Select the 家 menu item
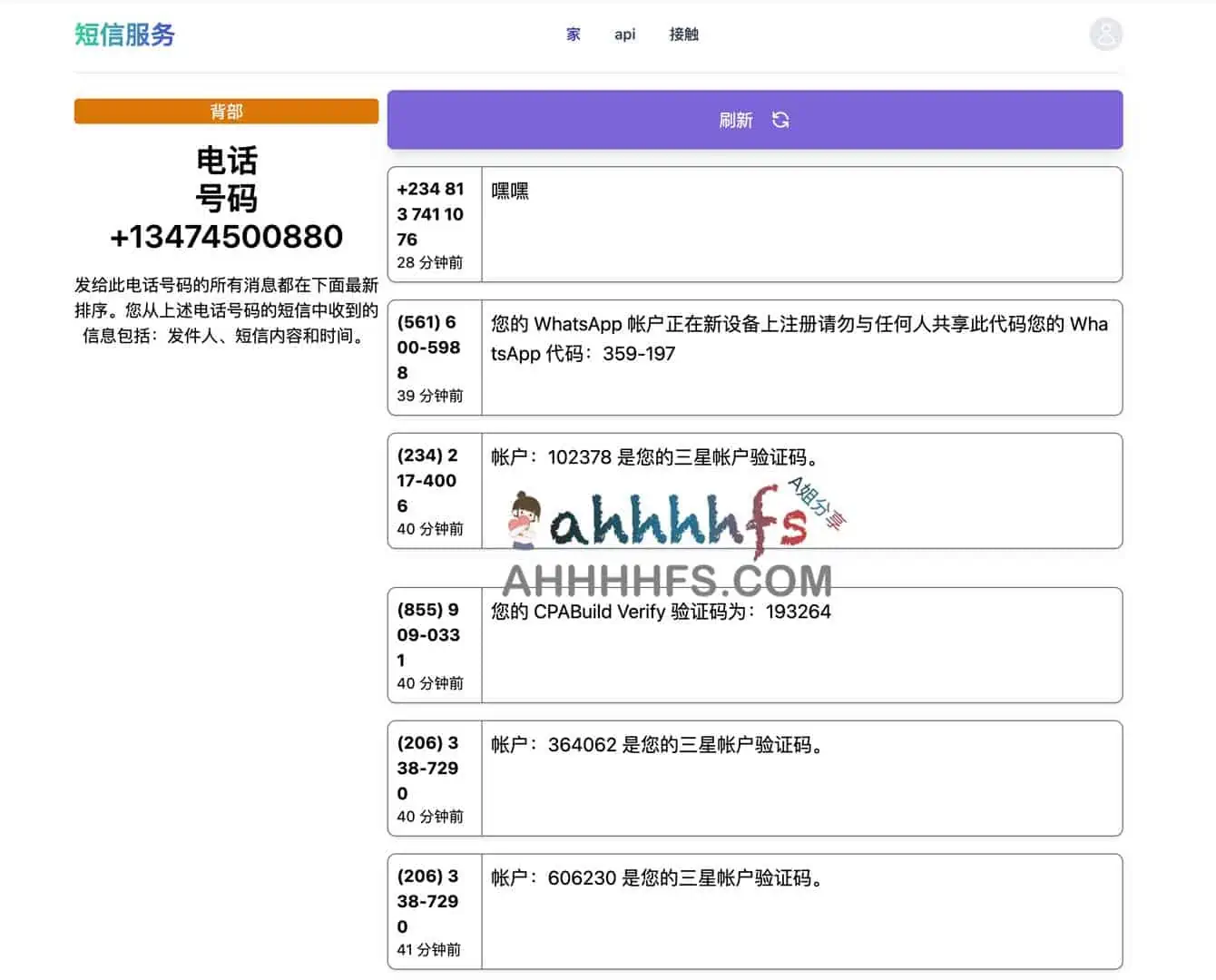Viewport: 1216px width, 980px height. point(573,34)
